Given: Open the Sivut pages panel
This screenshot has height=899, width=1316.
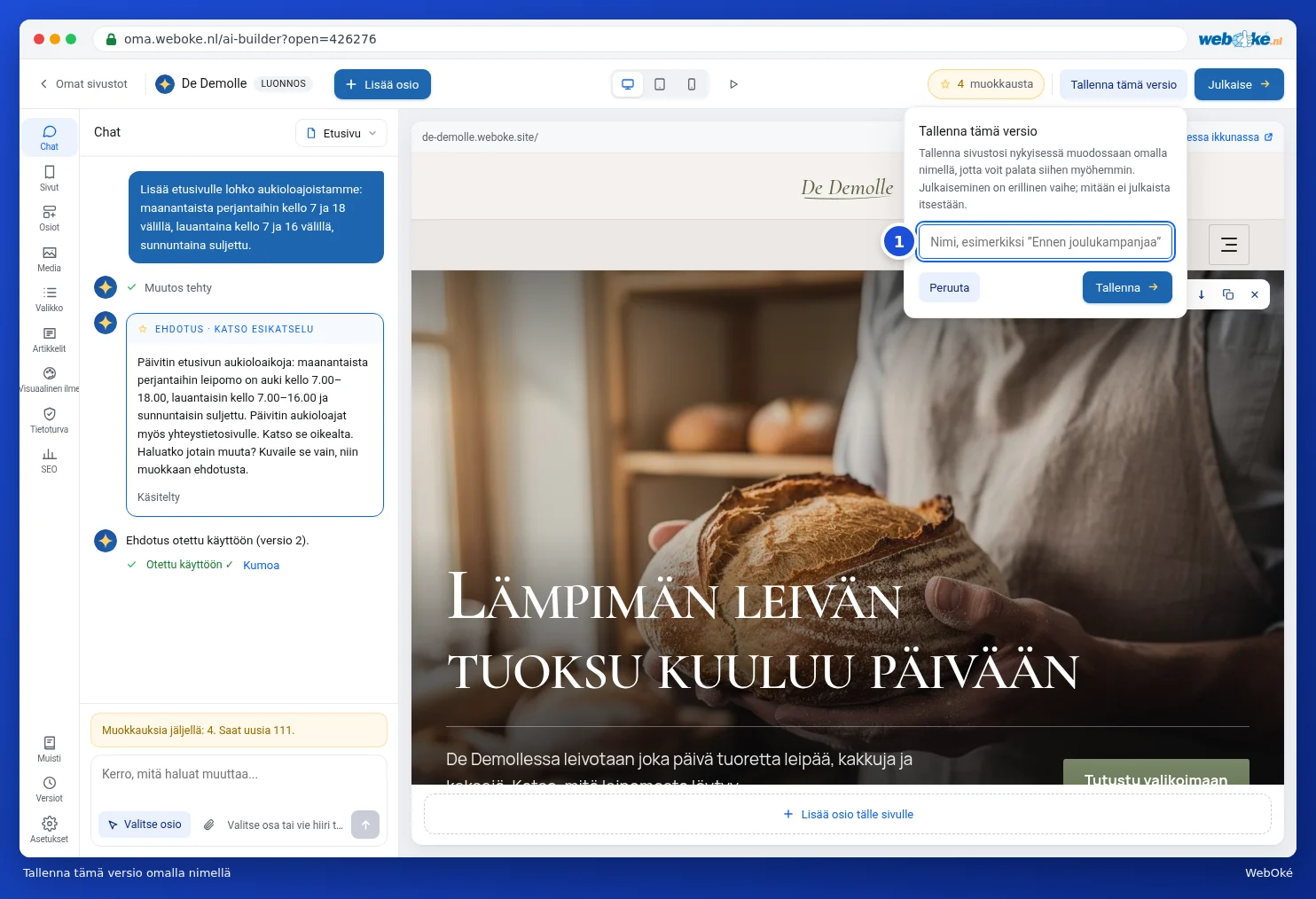Looking at the screenshot, I should pos(50,178).
